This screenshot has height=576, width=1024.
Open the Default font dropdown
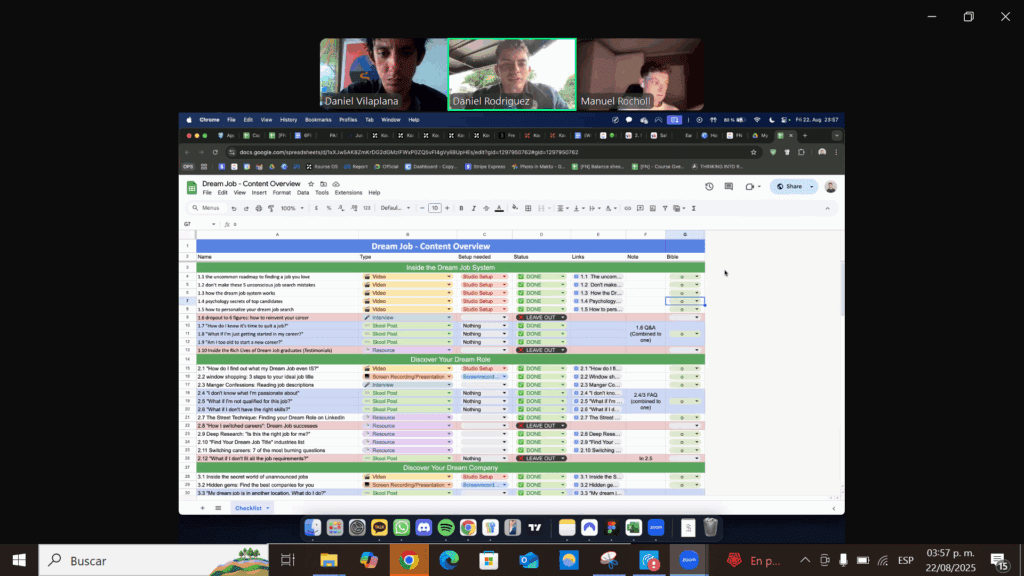[394, 208]
